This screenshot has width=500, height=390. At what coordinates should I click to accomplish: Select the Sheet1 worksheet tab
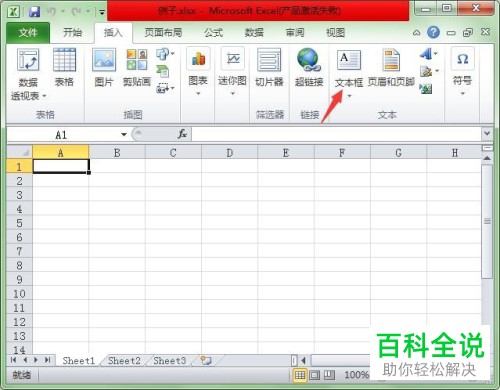point(79,361)
